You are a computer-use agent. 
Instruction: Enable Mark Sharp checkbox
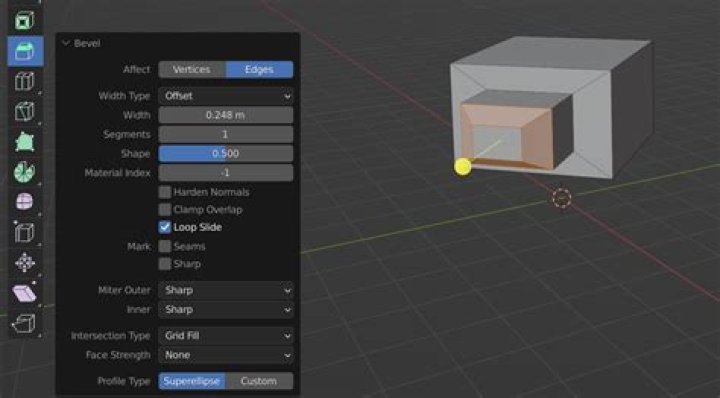point(165,264)
